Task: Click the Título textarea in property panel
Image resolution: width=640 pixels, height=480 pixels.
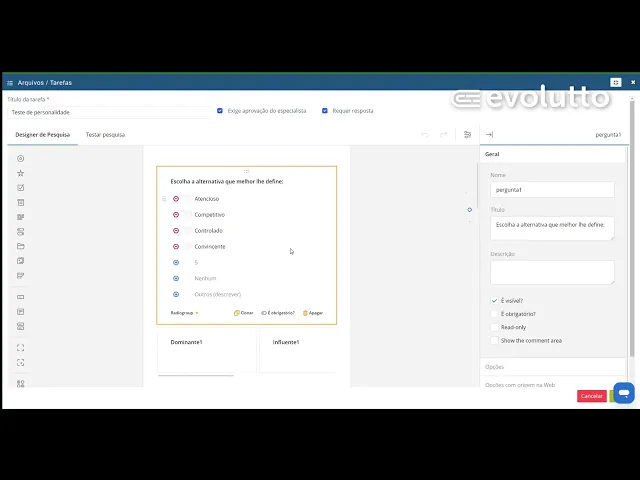Action: pos(552,229)
